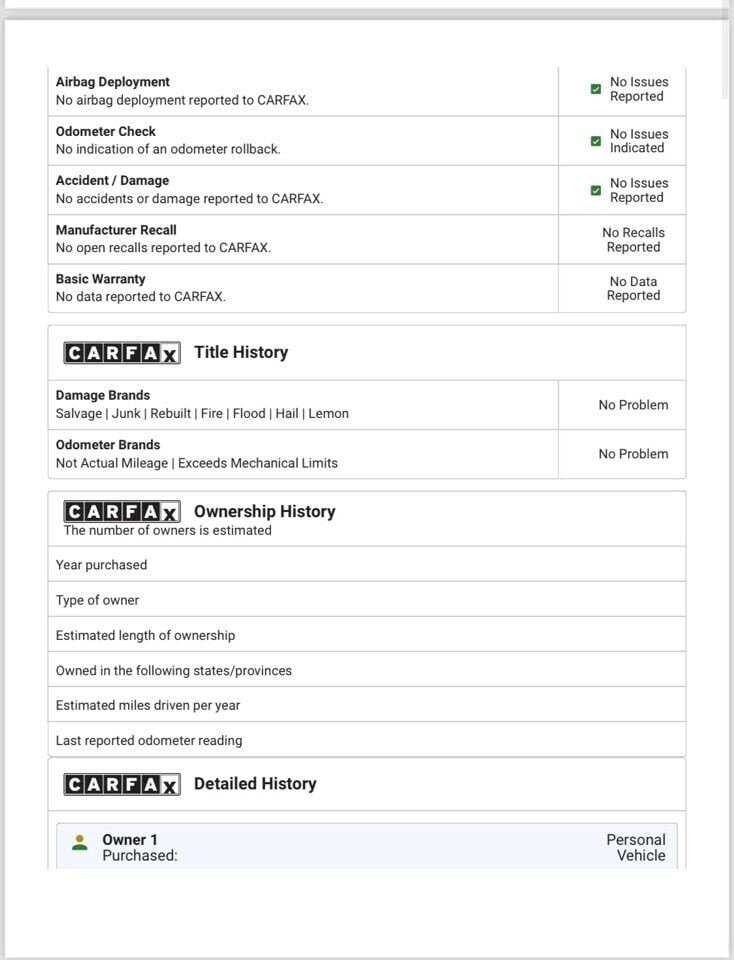Open the Title History section header
The image size is (734, 960).
241,352
